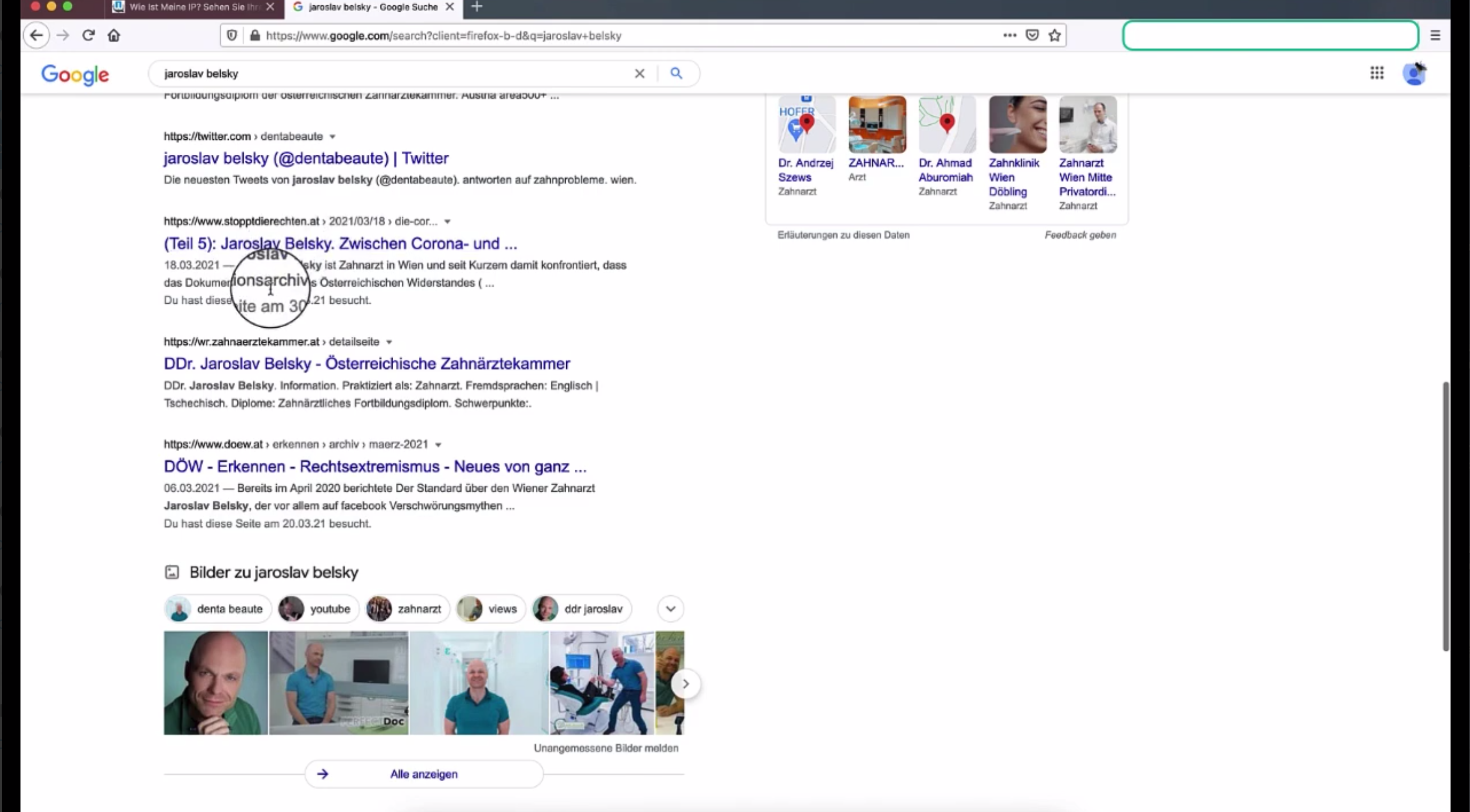This screenshot has width=1470, height=812.
Task: Select 'jaroslav belsky - Google Suche' tab
Action: 374,7
